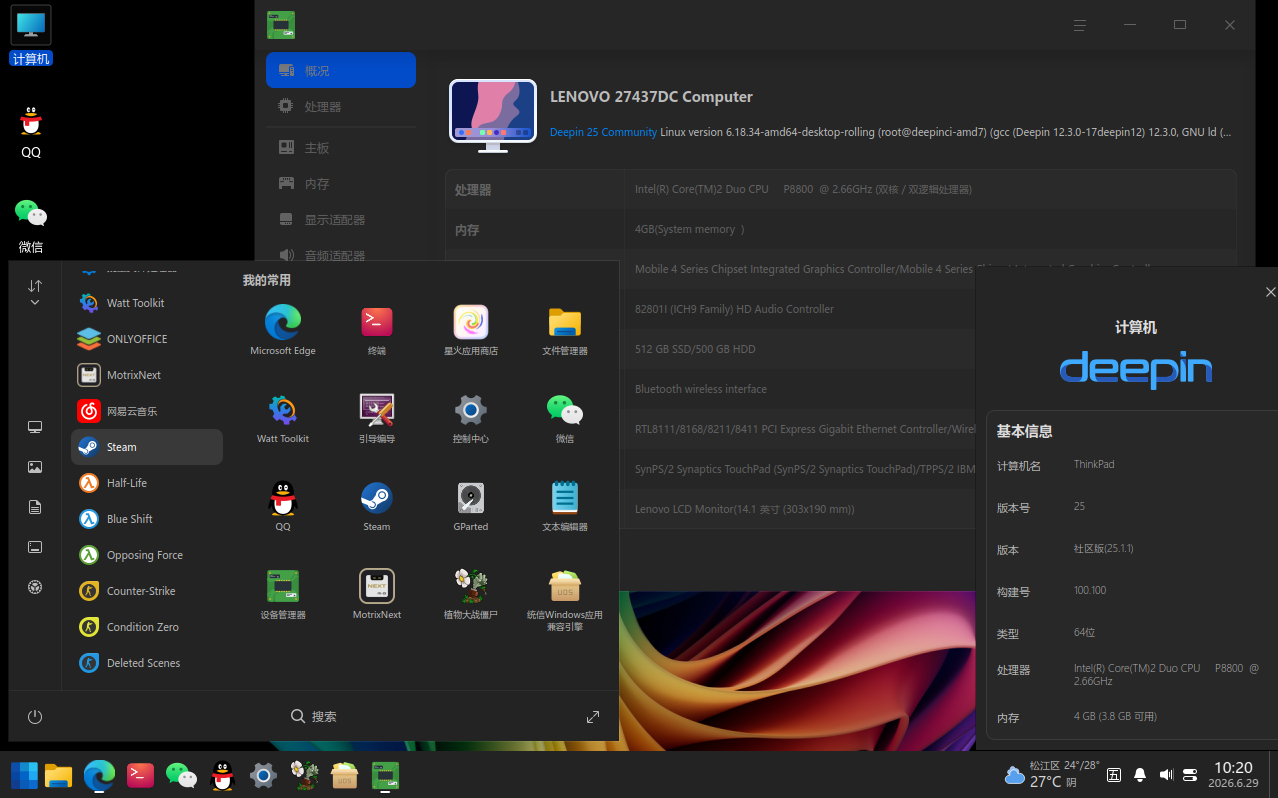This screenshot has width=1278, height=798.
Task: Open GParted in the launcher grid
Action: tap(471, 506)
